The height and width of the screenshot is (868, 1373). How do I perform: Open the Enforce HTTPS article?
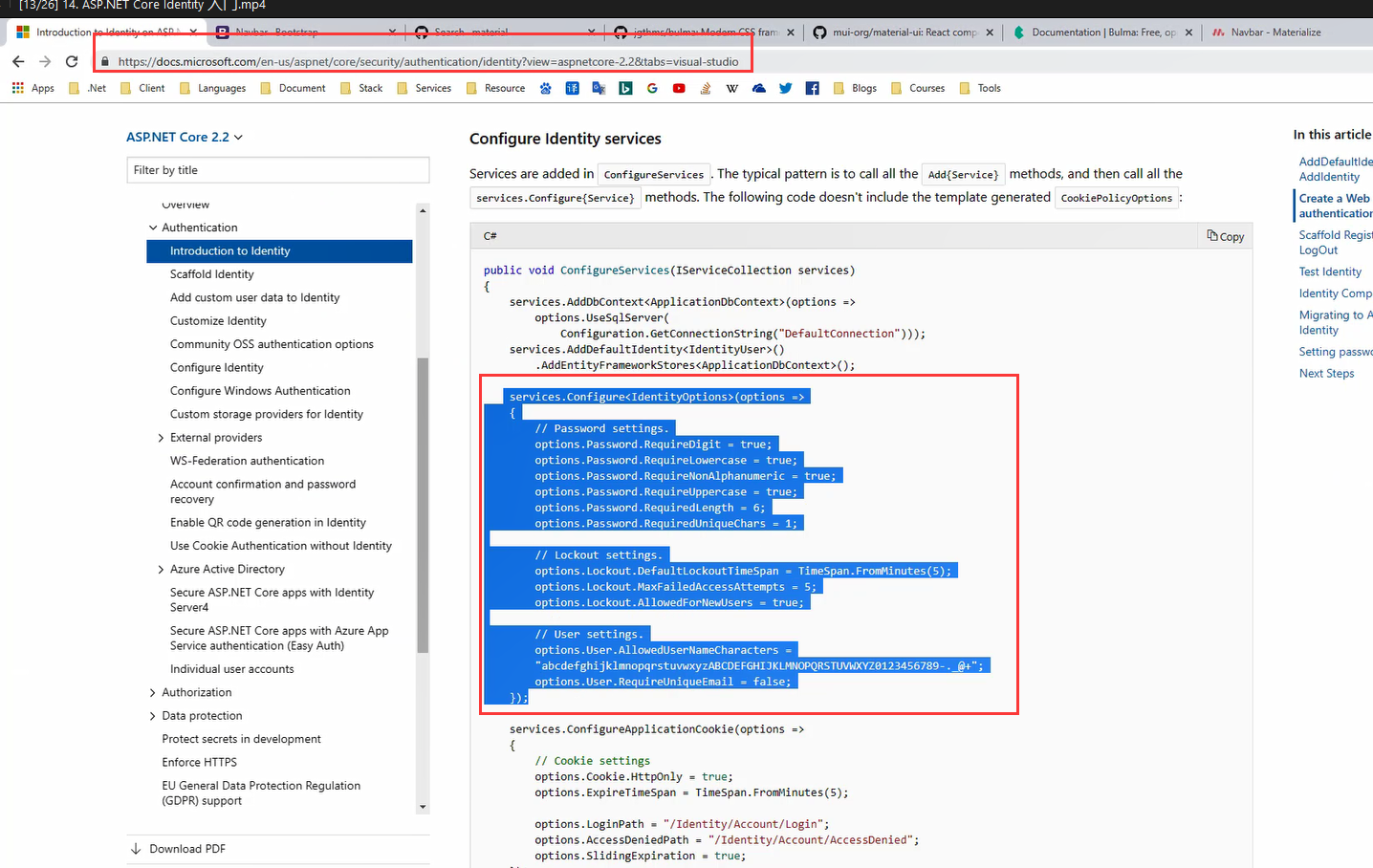(200, 763)
